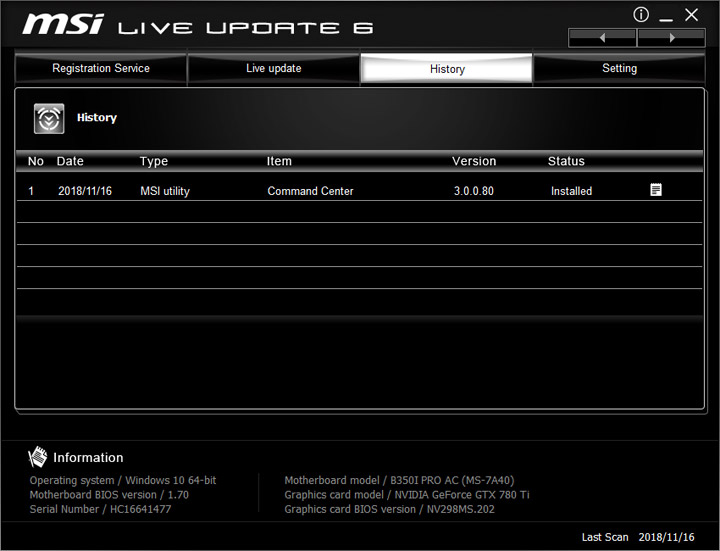The image size is (720, 551).
Task: Select date cell 2018/11/16 in history row
Action: pyautogui.click(x=85, y=191)
